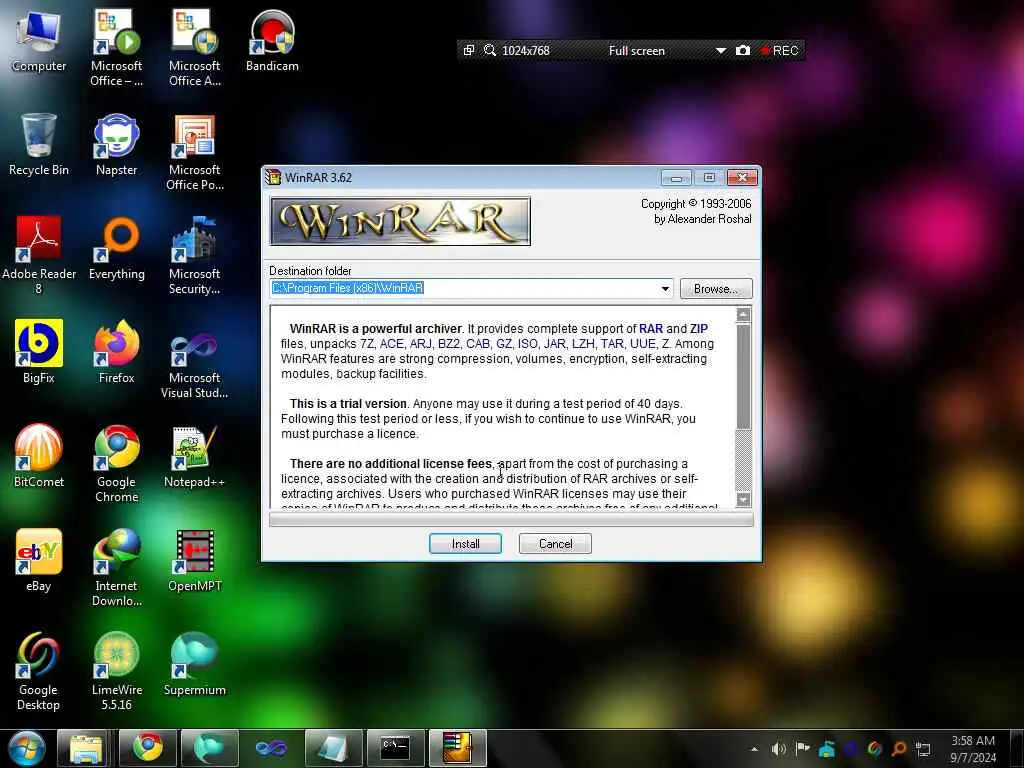Click the RAR link in the description text

click(650, 328)
